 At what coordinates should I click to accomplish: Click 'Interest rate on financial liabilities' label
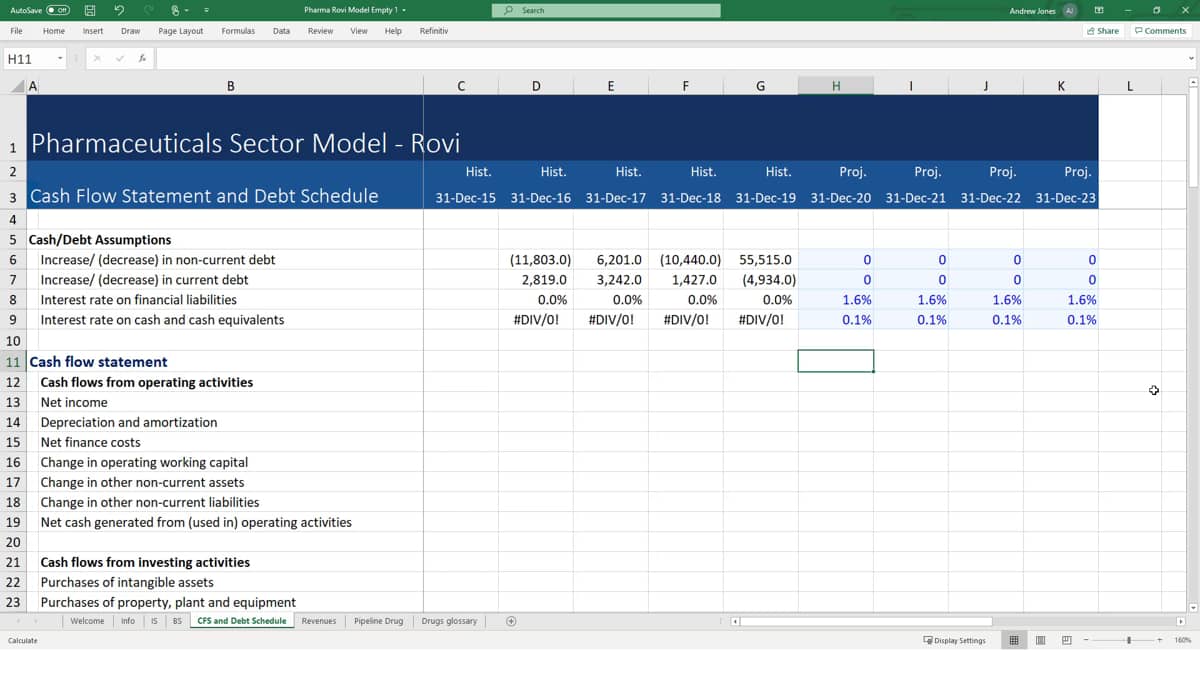tap(139, 300)
